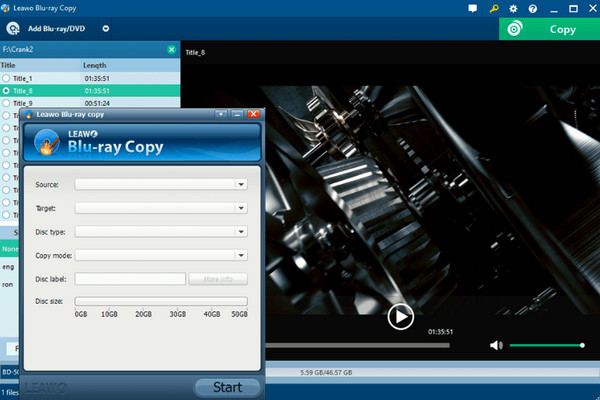Click the main window app logo icon
Image resolution: width=600 pixels, height=400 pixels.
pos(5,8)
